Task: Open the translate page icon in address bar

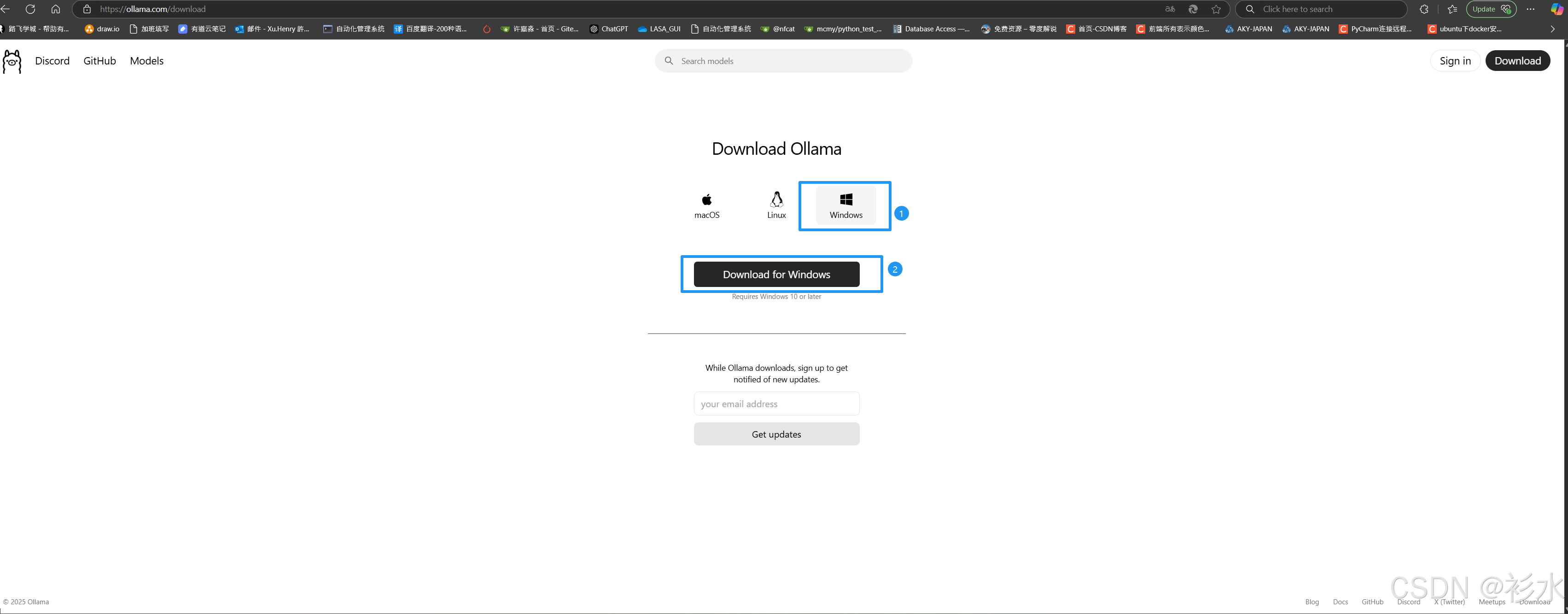Action: [x=1170, y=9]
